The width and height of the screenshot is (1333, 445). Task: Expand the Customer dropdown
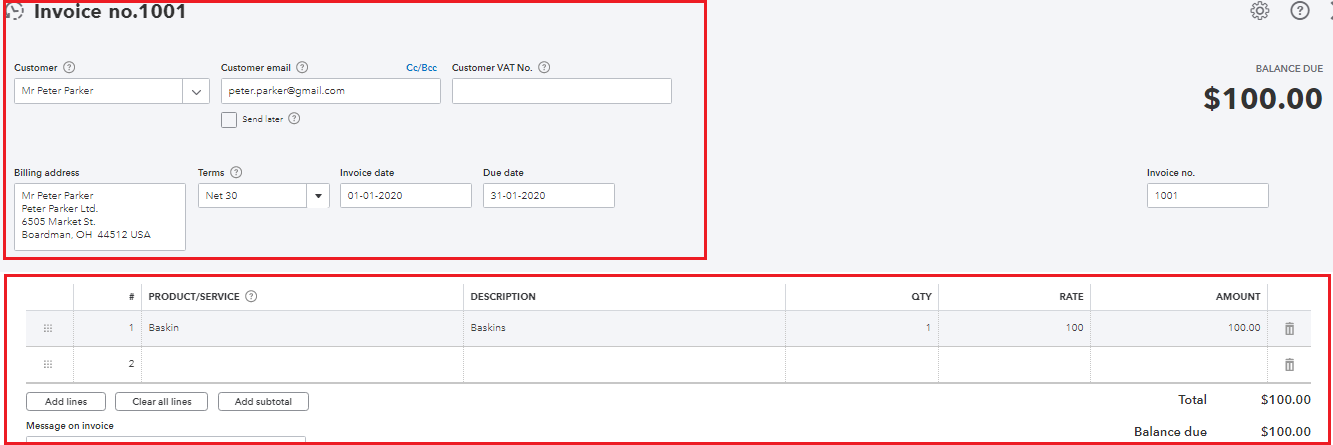(195, 91)
